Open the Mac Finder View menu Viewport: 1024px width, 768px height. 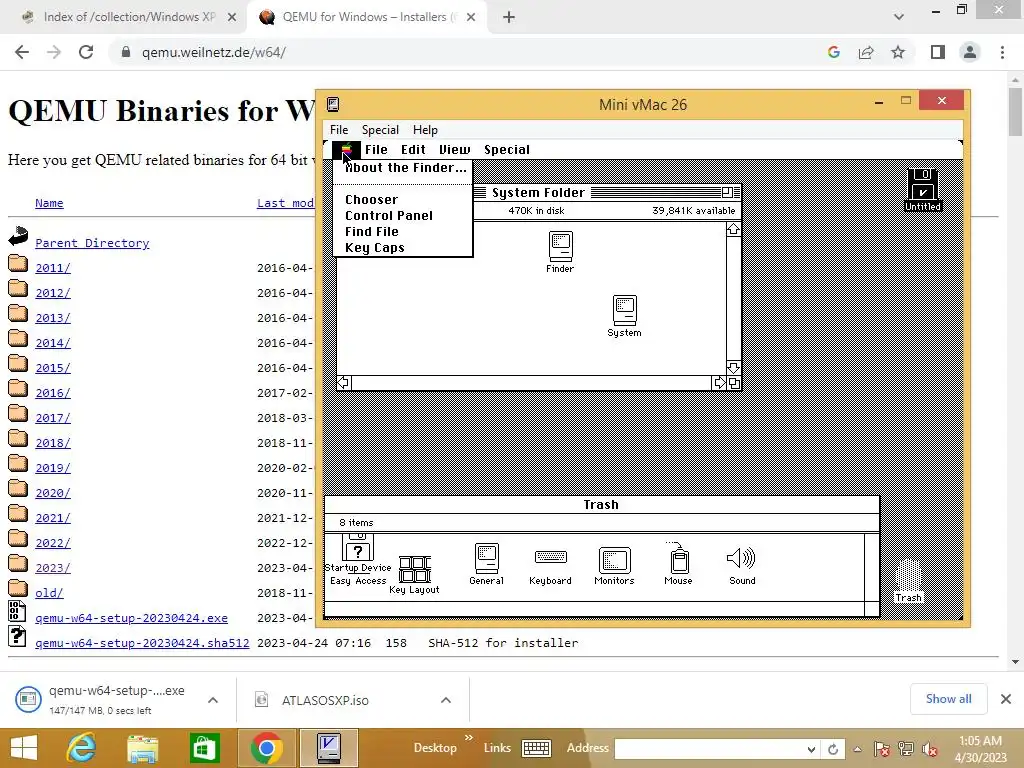tap(455, 150)
